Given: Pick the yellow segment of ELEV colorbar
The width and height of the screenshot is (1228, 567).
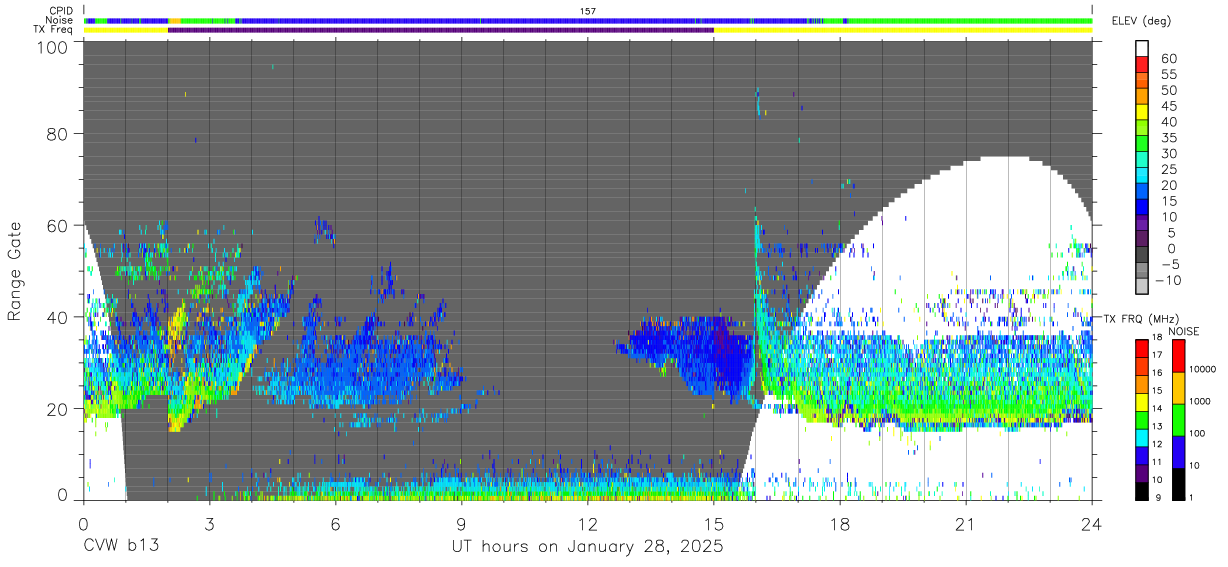Looking at the screenshot, I should point(1142,111).
